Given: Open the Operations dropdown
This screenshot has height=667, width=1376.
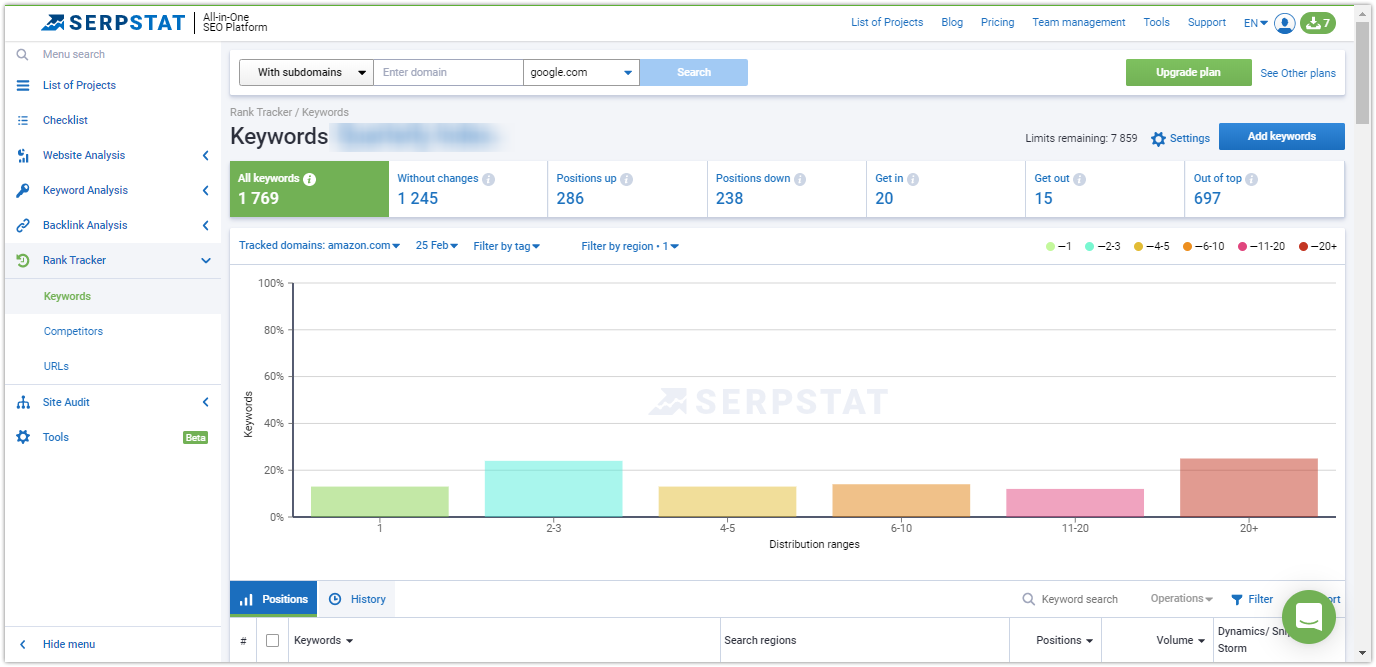Looking at the screenshot, I should coord(1181,599).
